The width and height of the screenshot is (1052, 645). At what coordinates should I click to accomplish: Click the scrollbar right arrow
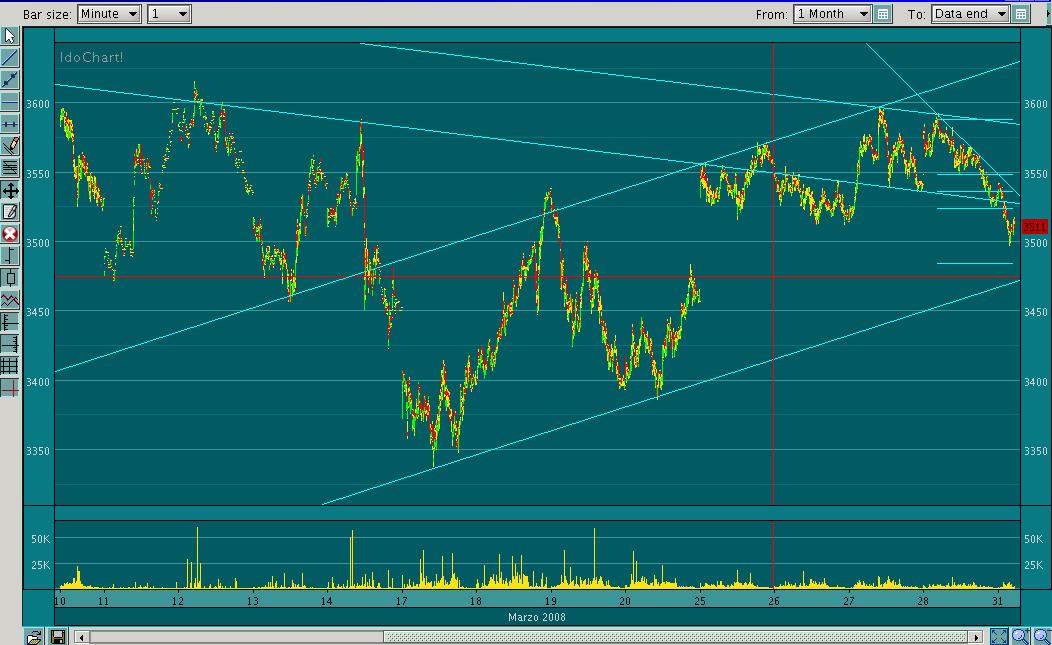[976, 637]
